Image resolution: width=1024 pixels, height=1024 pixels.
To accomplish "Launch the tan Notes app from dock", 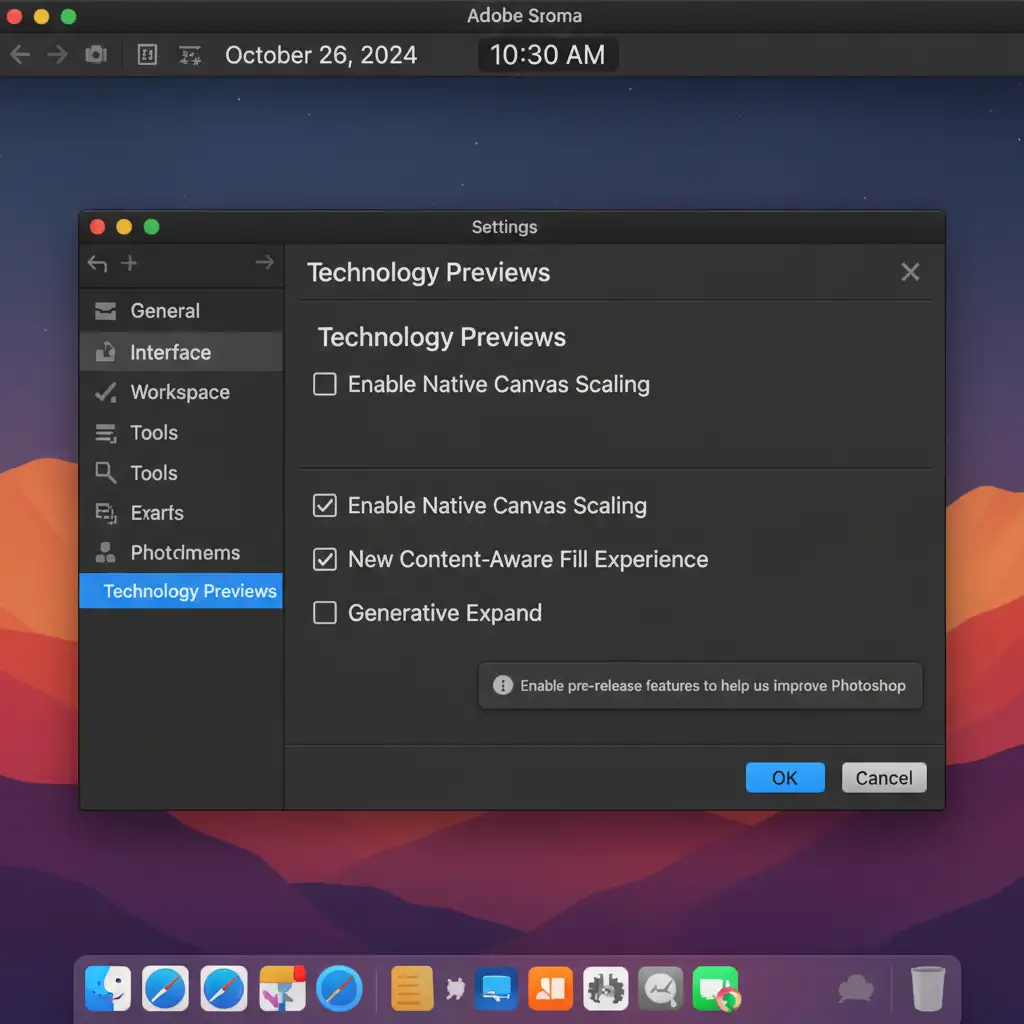I will pyautogui.click(x=412, y=988).
